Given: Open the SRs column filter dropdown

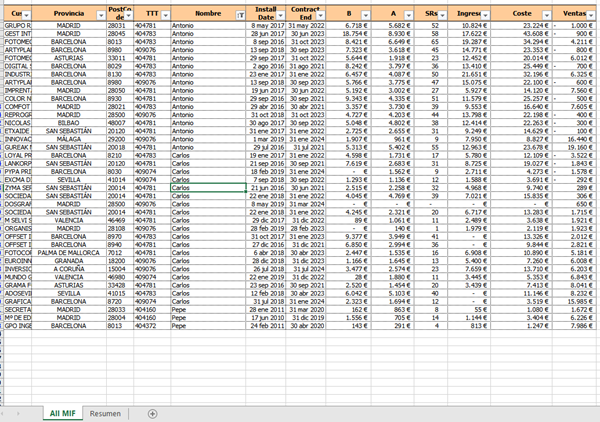Looking at the screenshot, I should [x=443, y=16].
